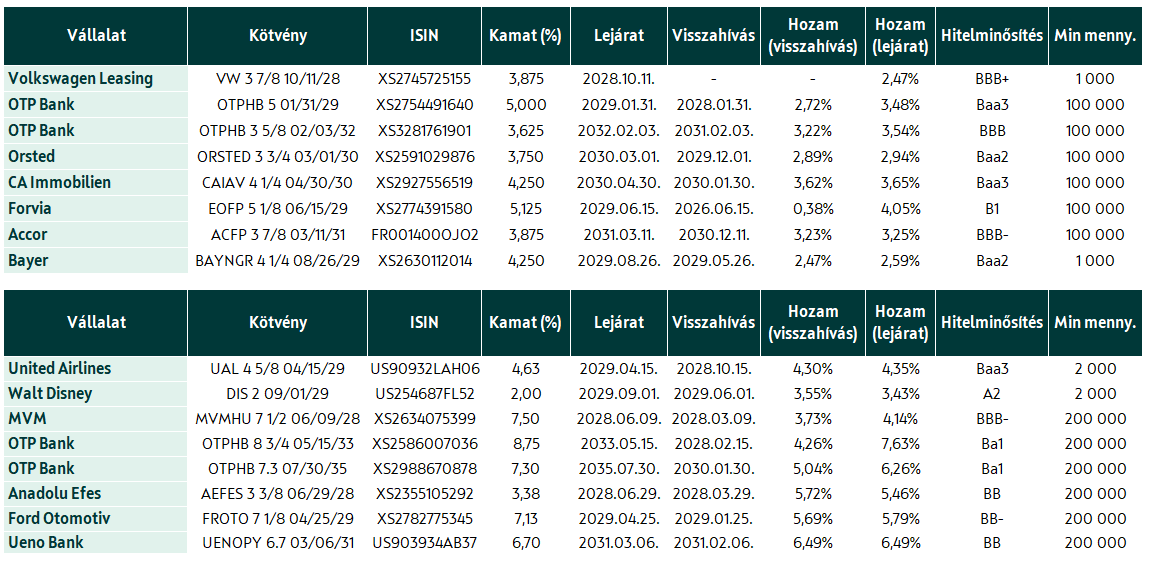The width and height of the screenshot is (1152, 563).
Task: Click the Volkswagen Leasing company cell
Action: (95, 79)
